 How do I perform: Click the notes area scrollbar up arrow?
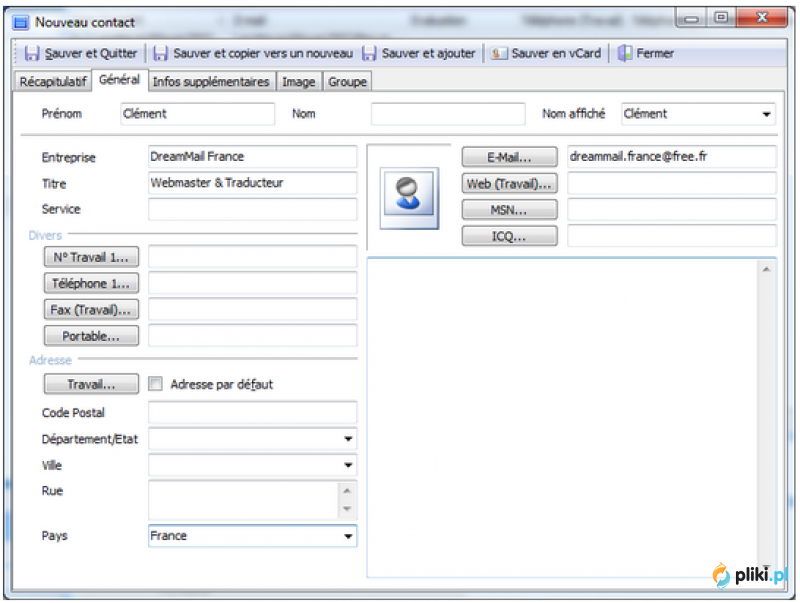pyautogui.click(x=766, y=269)
